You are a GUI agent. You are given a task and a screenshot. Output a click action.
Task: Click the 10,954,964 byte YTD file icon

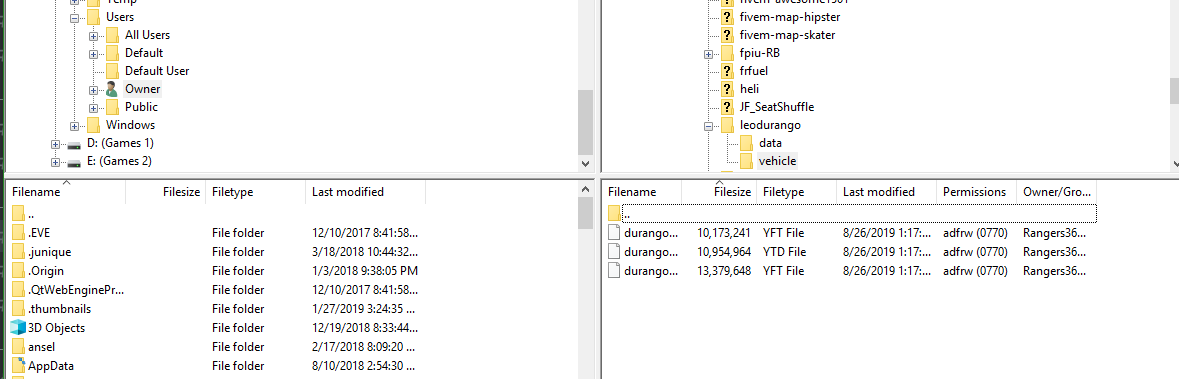614,252
